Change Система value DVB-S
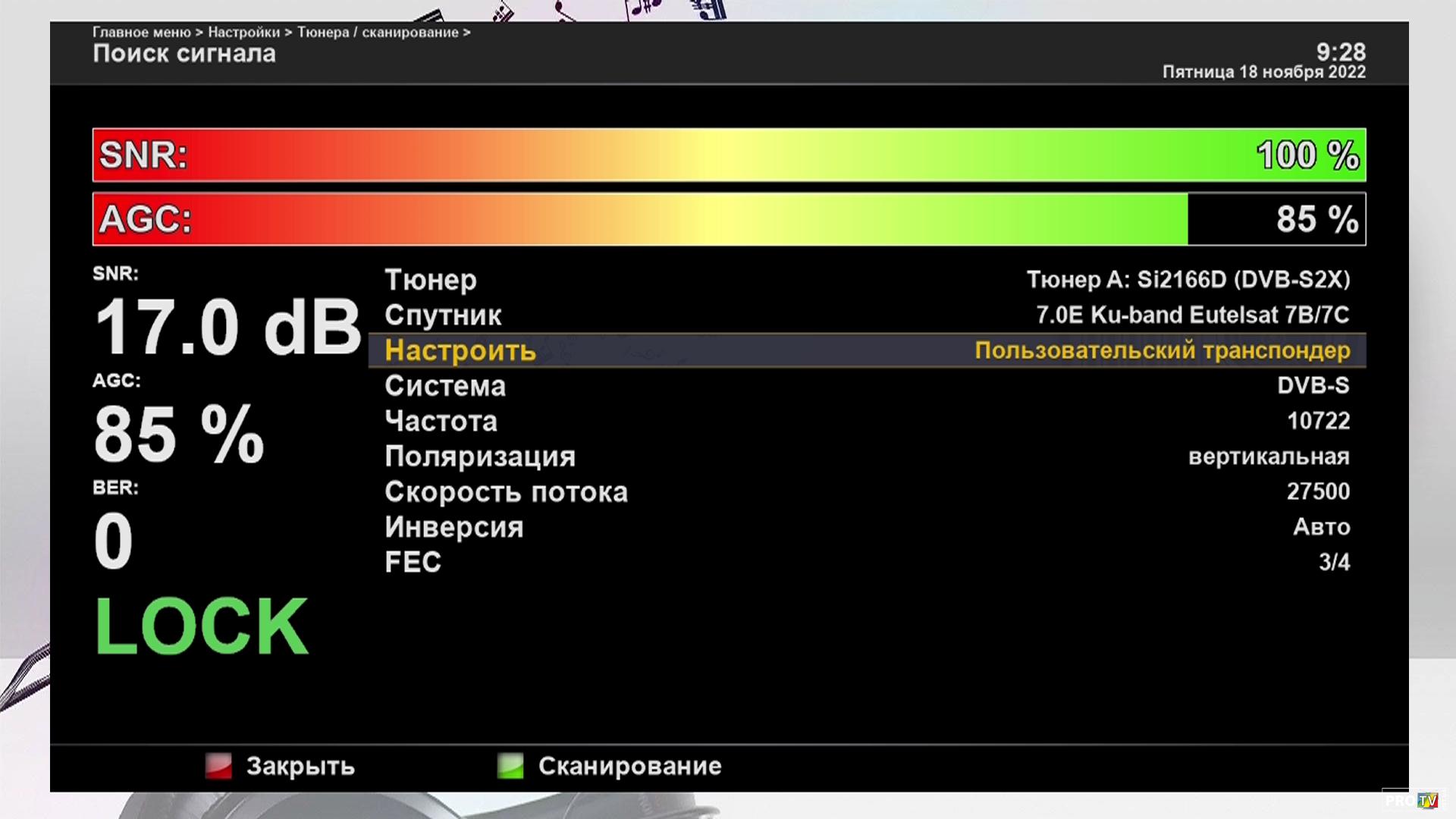The image size is (1456, 819). (x=1313, y=385)
